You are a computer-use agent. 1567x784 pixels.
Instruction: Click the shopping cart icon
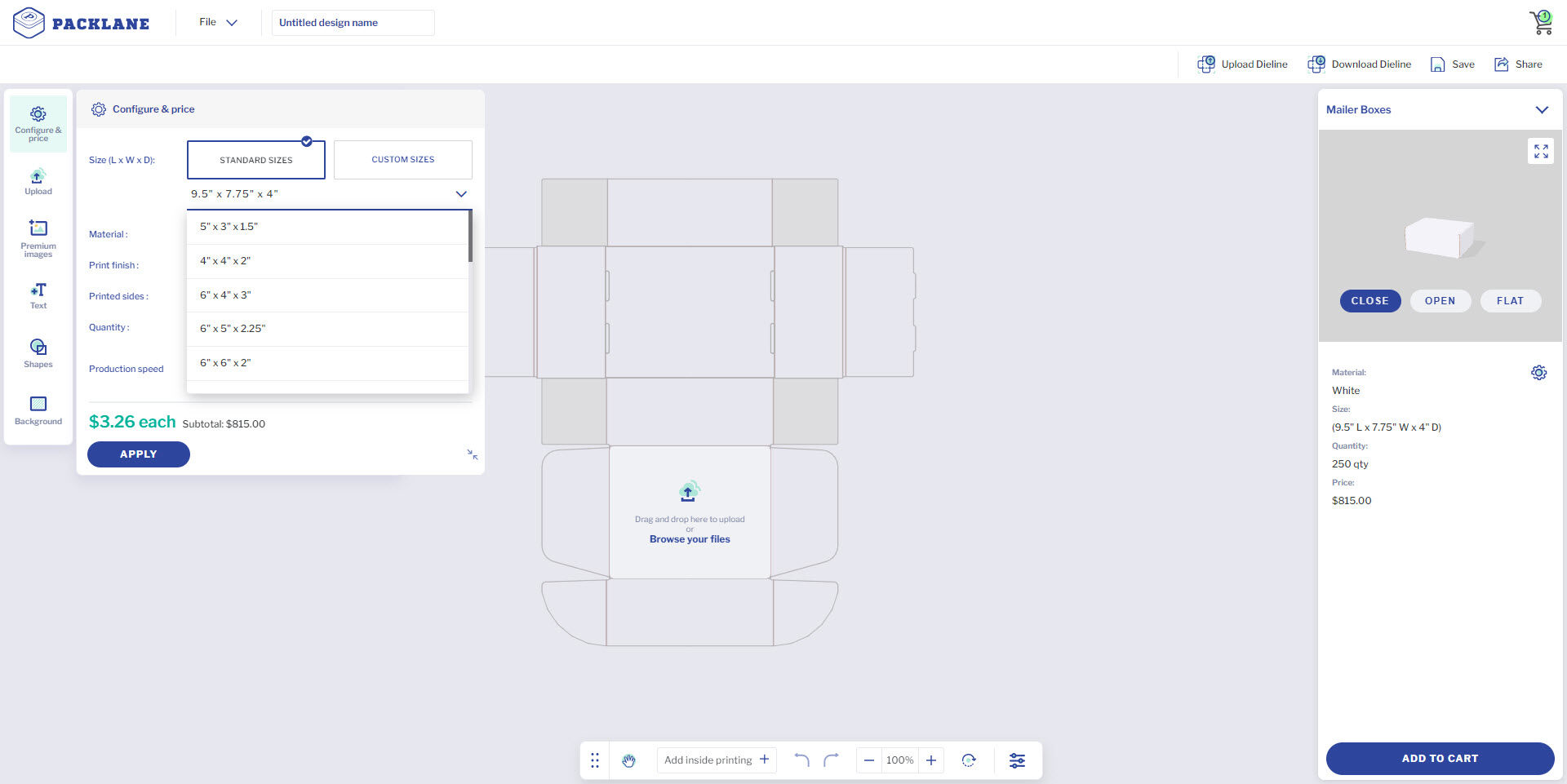1541,22
